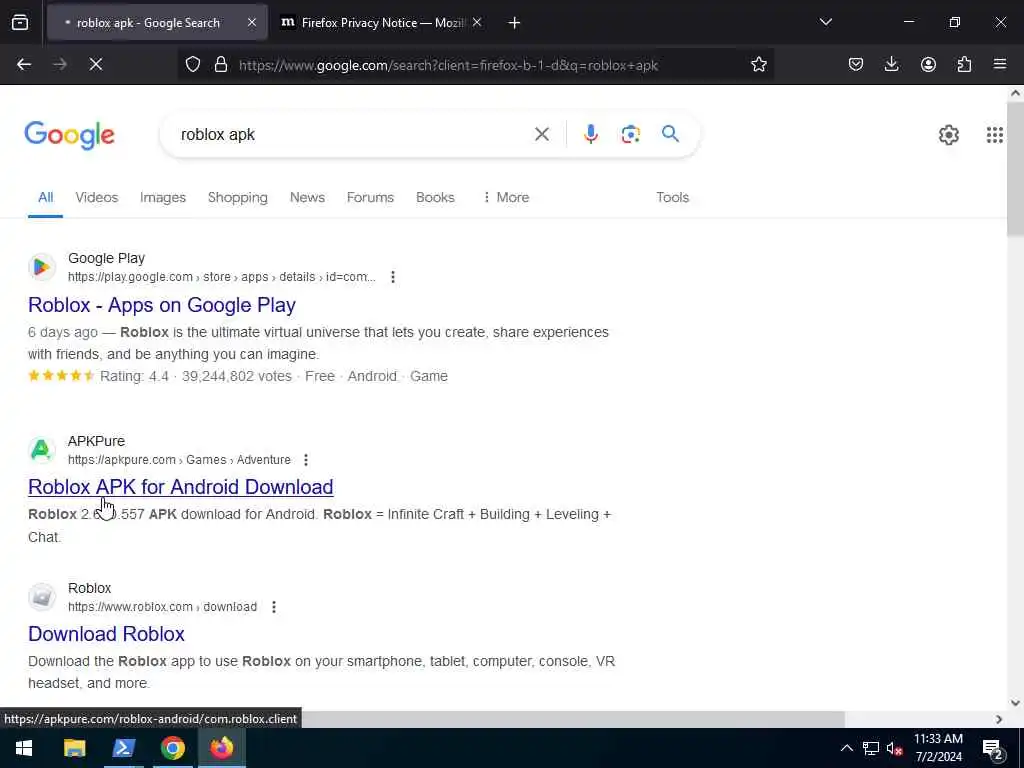Close the Firefox Privacy Notice tab
The image size is (1024, 768).
click(477, 23)
